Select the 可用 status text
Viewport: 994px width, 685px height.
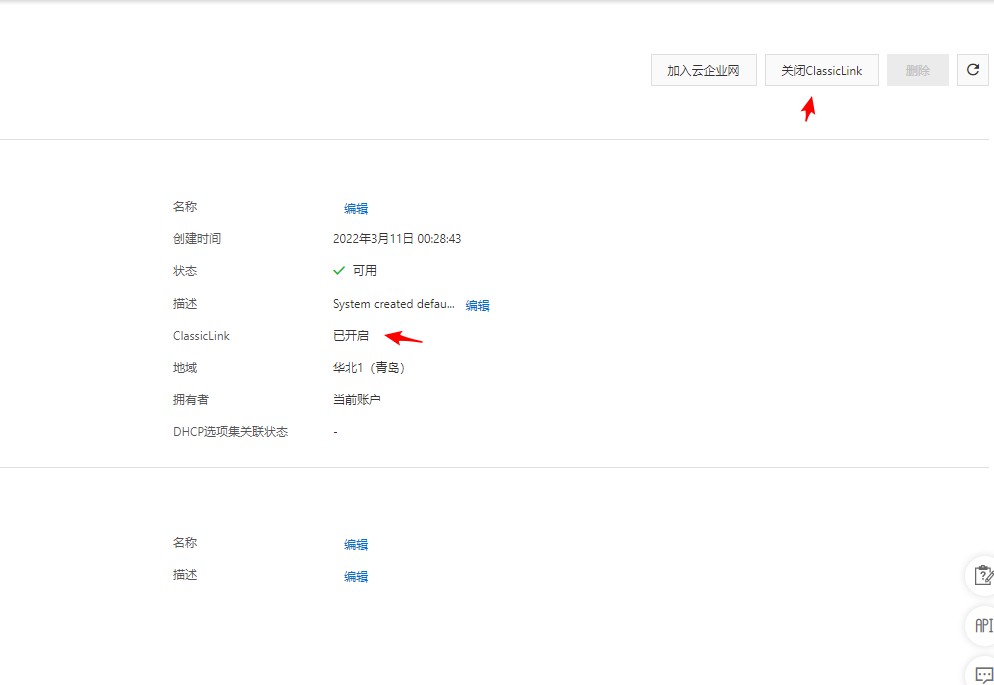click(x=365, y=271)
